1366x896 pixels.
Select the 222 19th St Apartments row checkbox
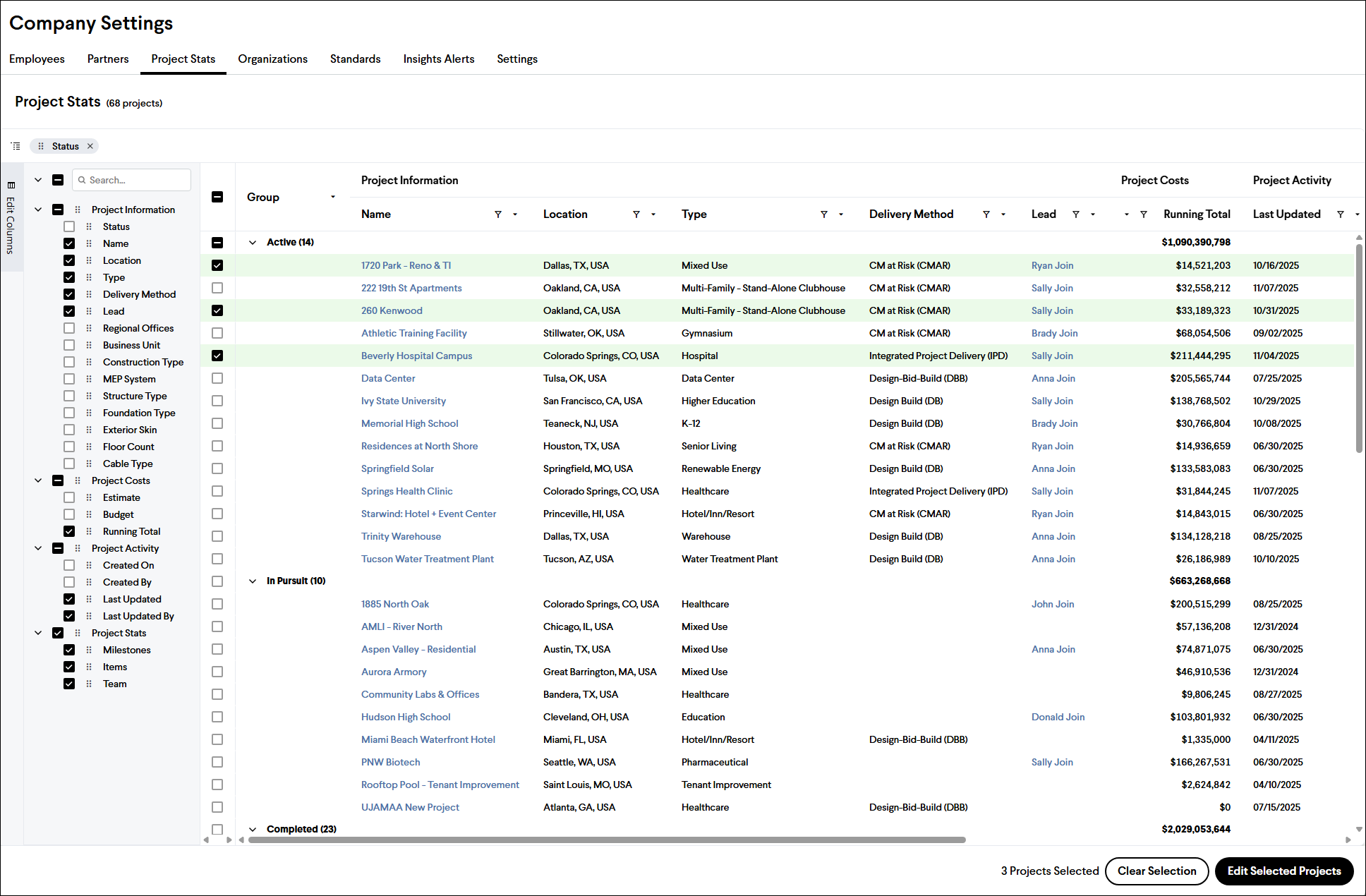(x=217, y=288)
